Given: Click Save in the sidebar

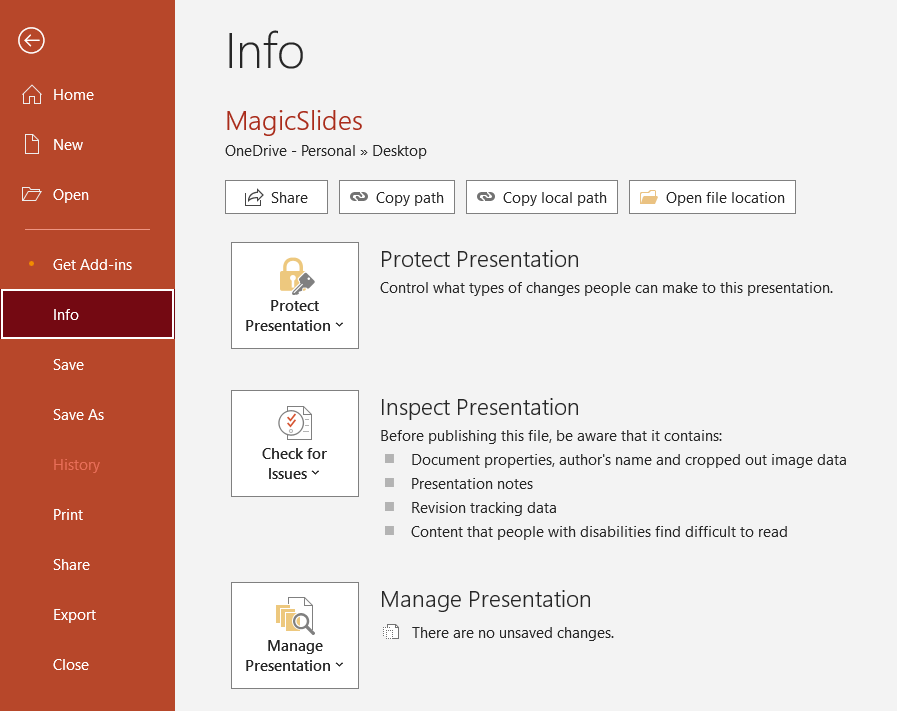Looking at the screenshot, I should tap(87, 365).
